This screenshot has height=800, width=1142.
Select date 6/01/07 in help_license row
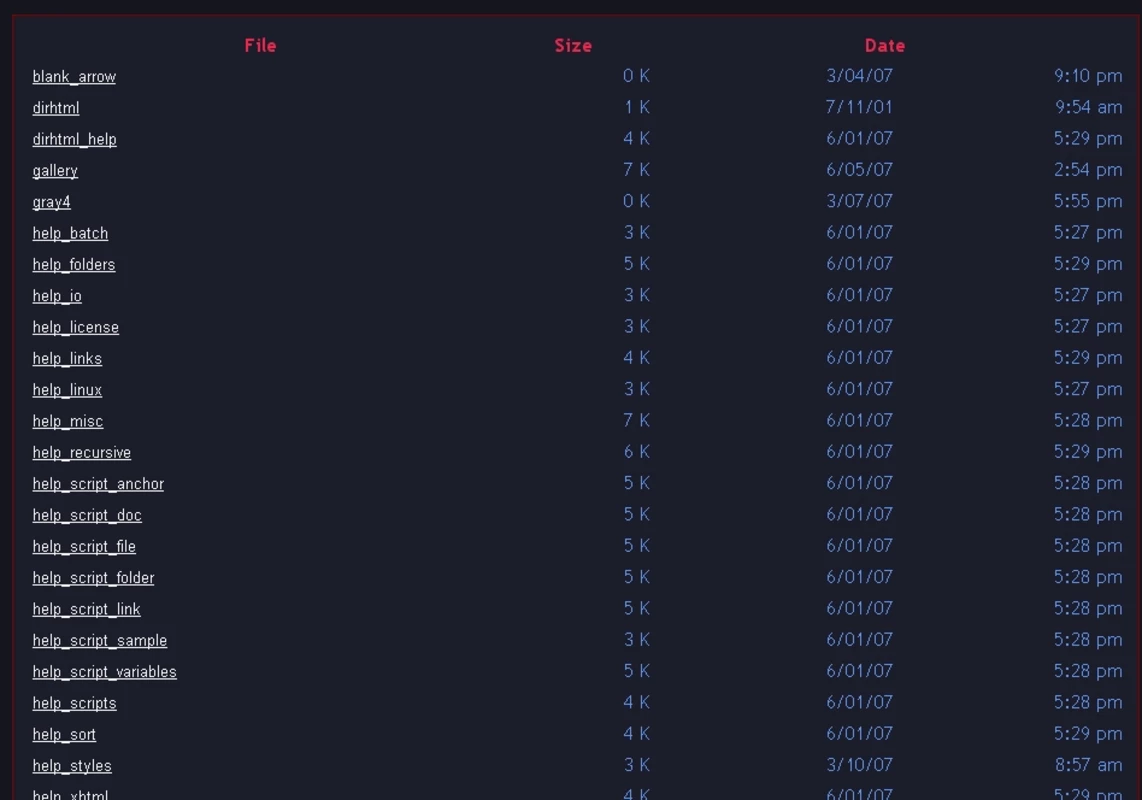(859, 326)
